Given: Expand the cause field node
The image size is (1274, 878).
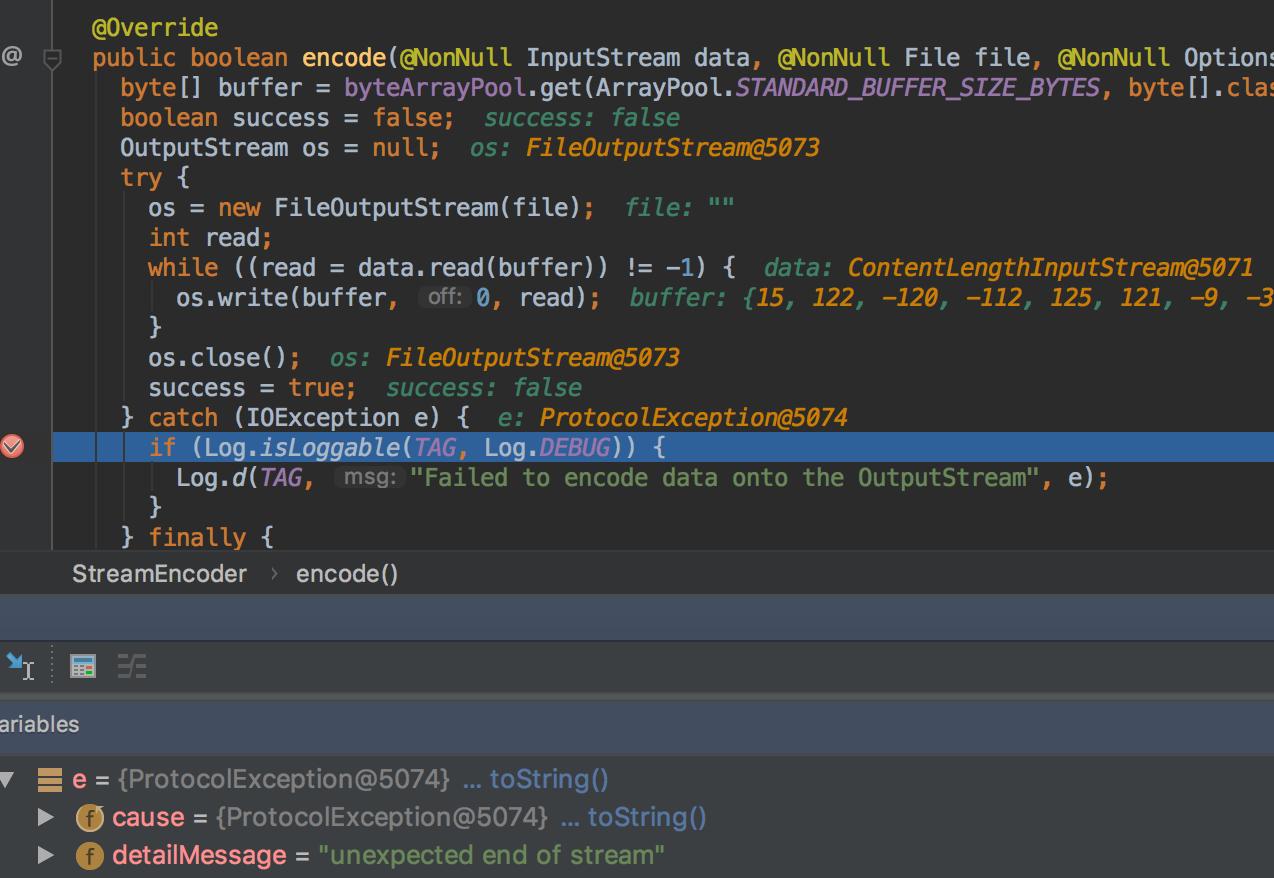Looking at the screenshot, I should coord(45,818).
